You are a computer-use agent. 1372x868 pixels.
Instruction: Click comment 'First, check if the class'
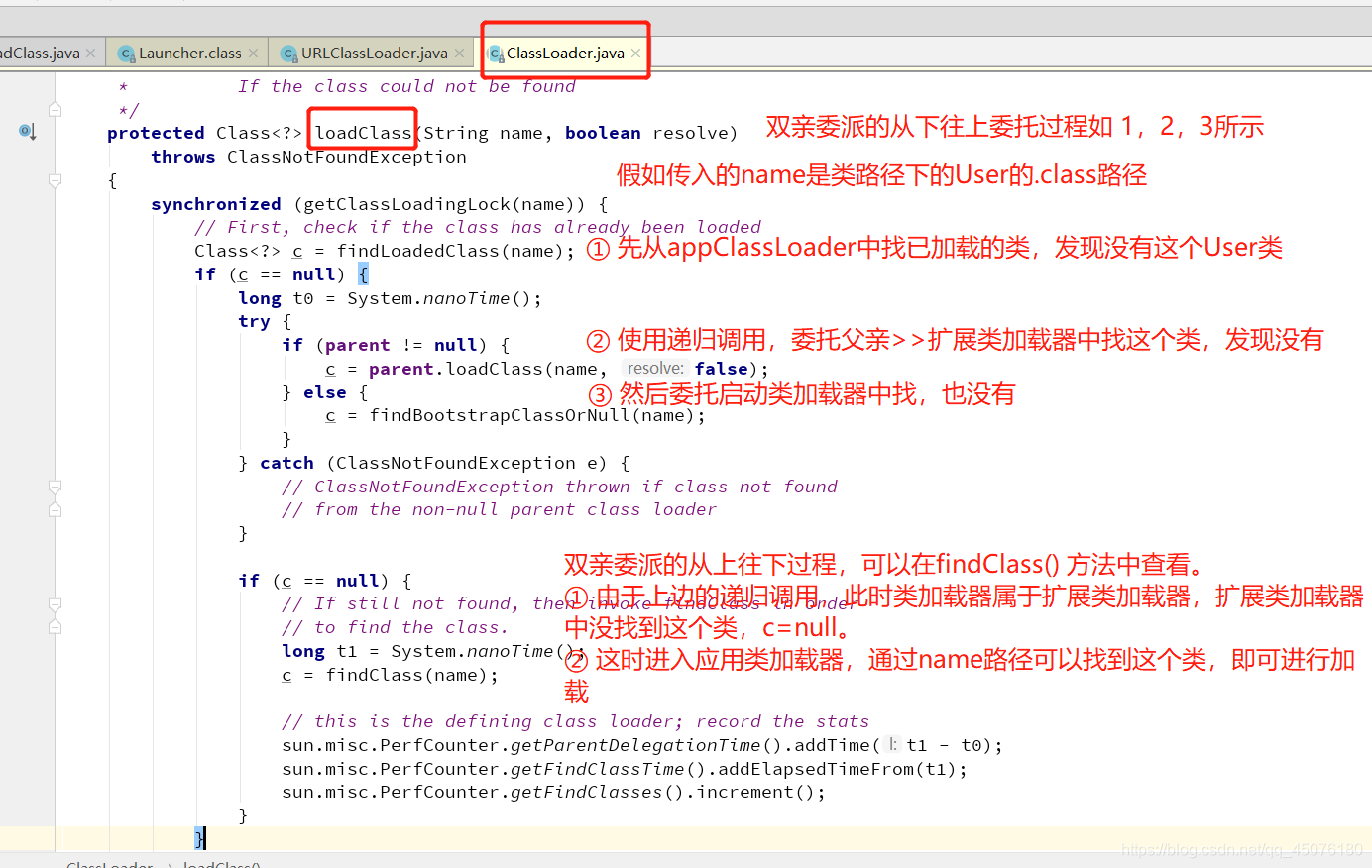coord(478,227)
